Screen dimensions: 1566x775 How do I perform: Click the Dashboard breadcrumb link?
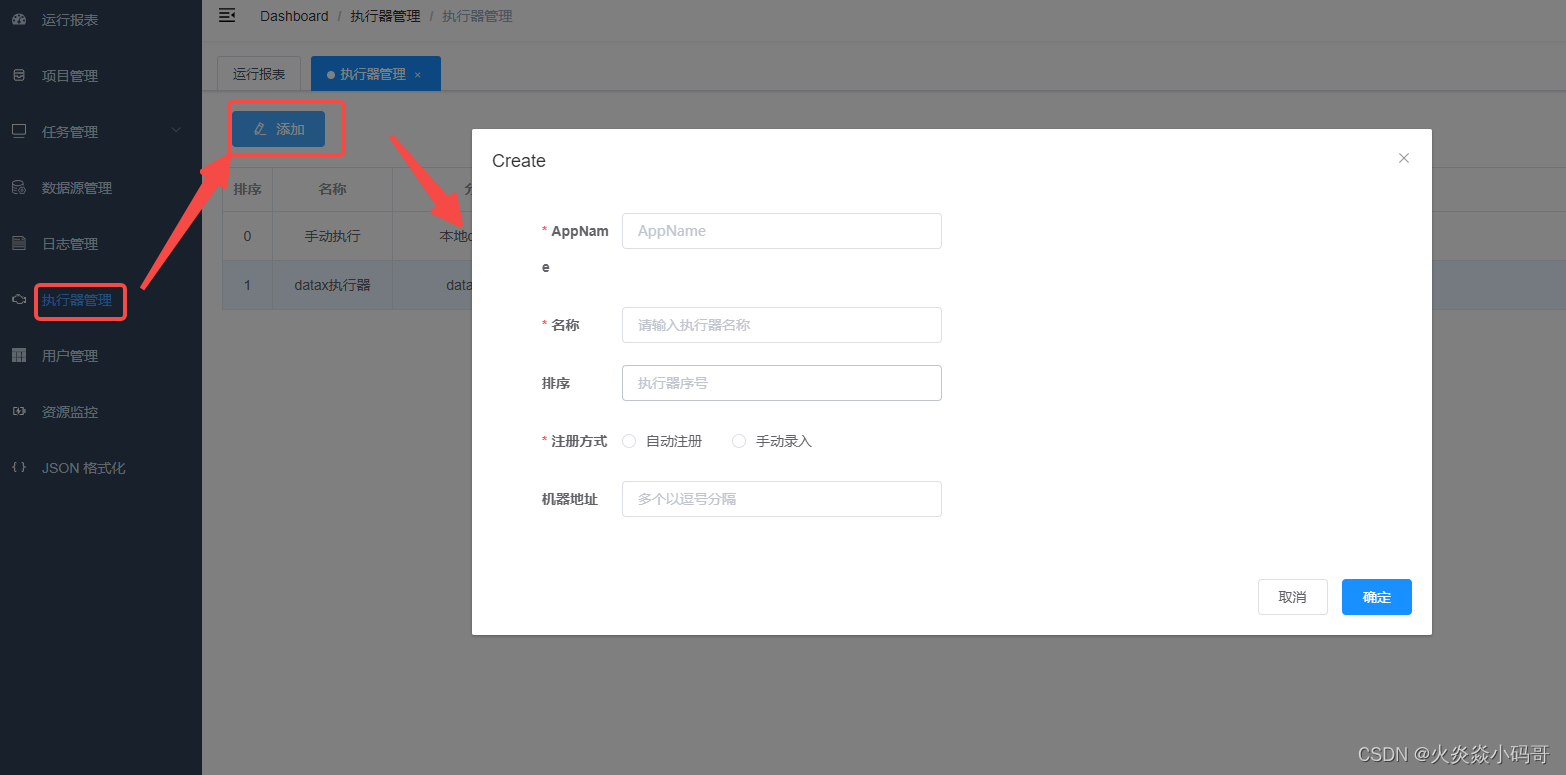294,16
